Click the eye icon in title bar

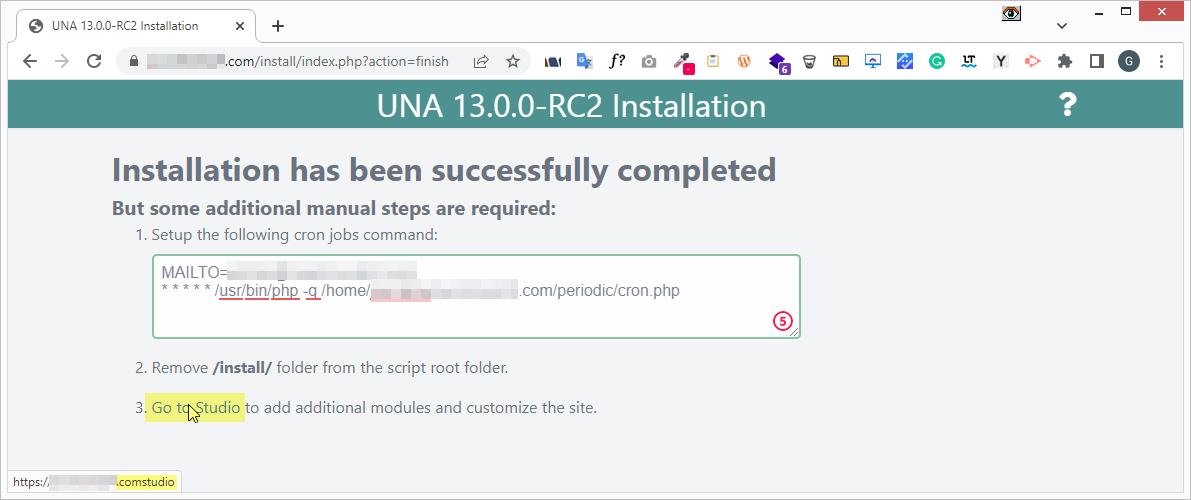pyautogui.click(x=1011, y=14)
